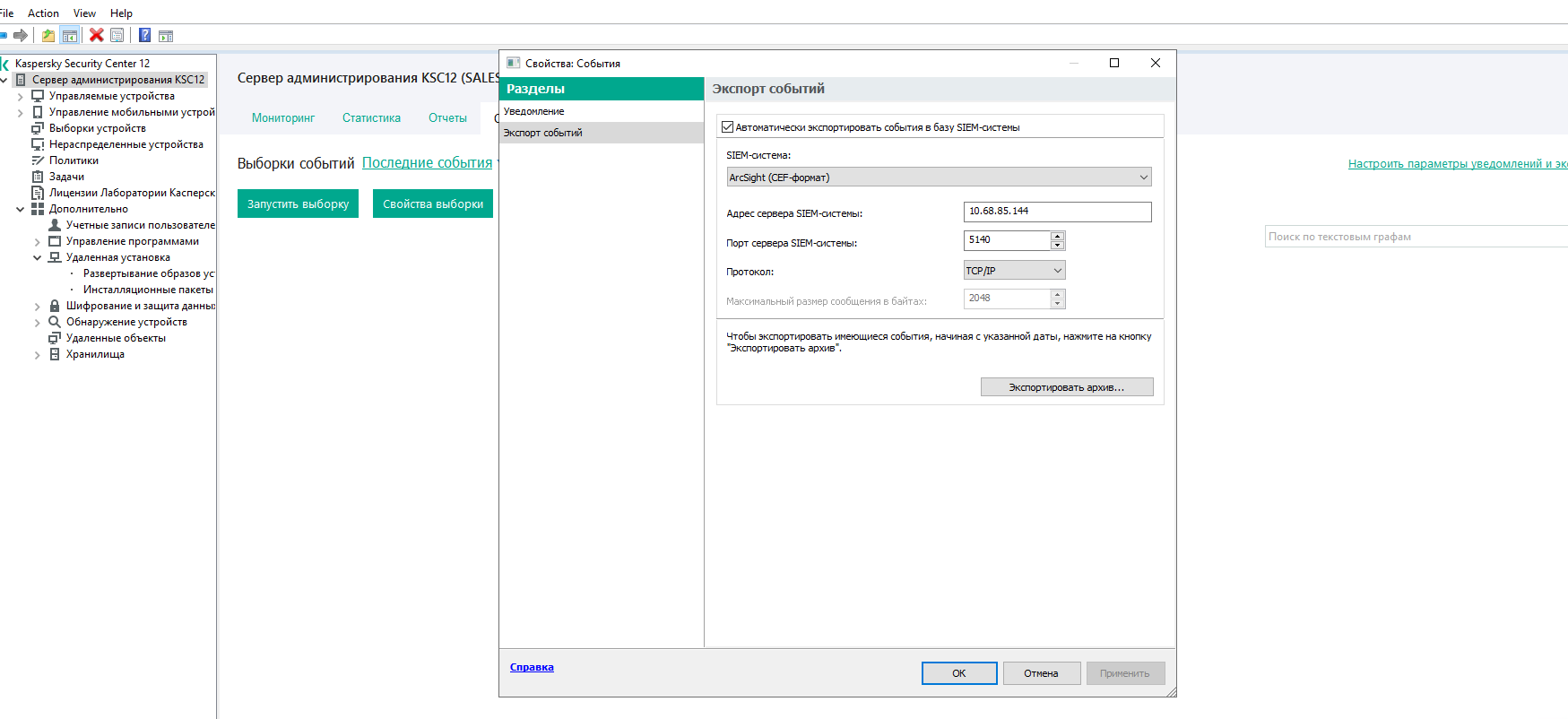1568x719 pixels.
Task: Switch to the Мониторинг tab
Action: (x=283, y=118)
